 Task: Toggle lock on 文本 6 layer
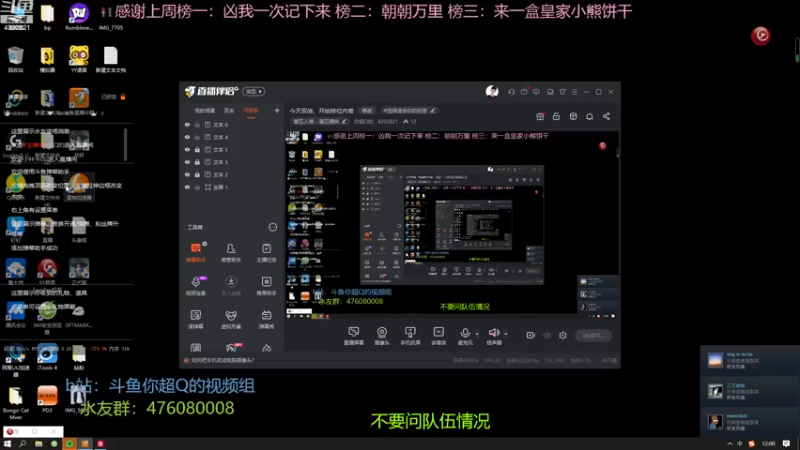197,124
